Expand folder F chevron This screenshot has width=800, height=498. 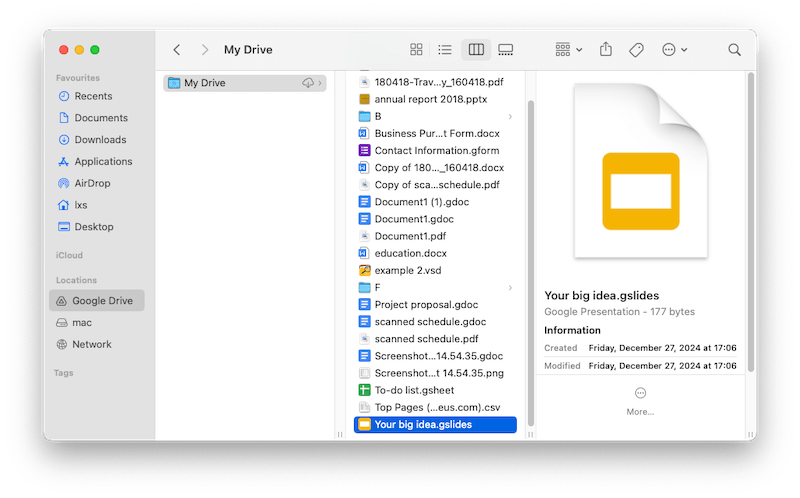pos(510,288)
